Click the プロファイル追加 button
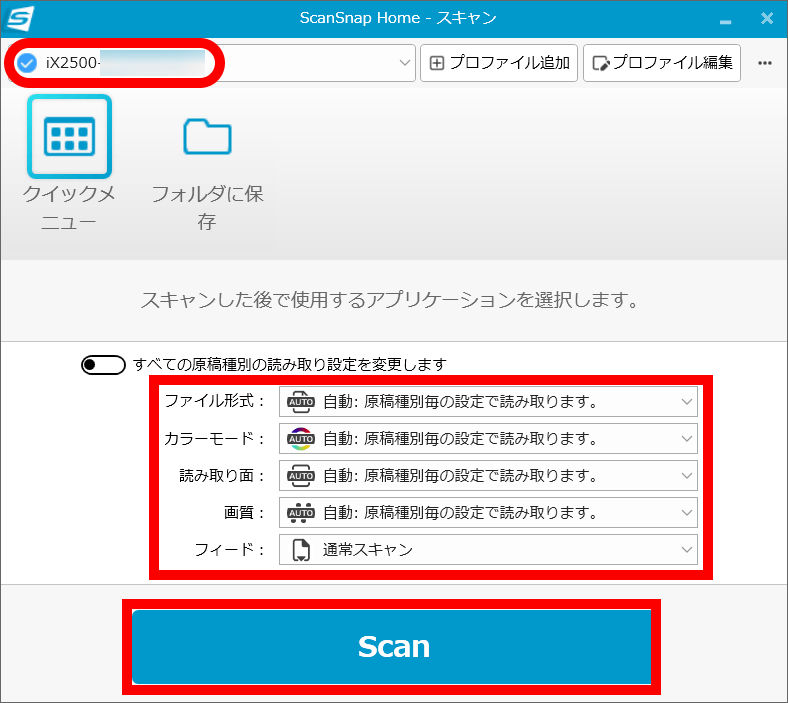The width and height of the screenshot is (788, 703). pos(499,63)
